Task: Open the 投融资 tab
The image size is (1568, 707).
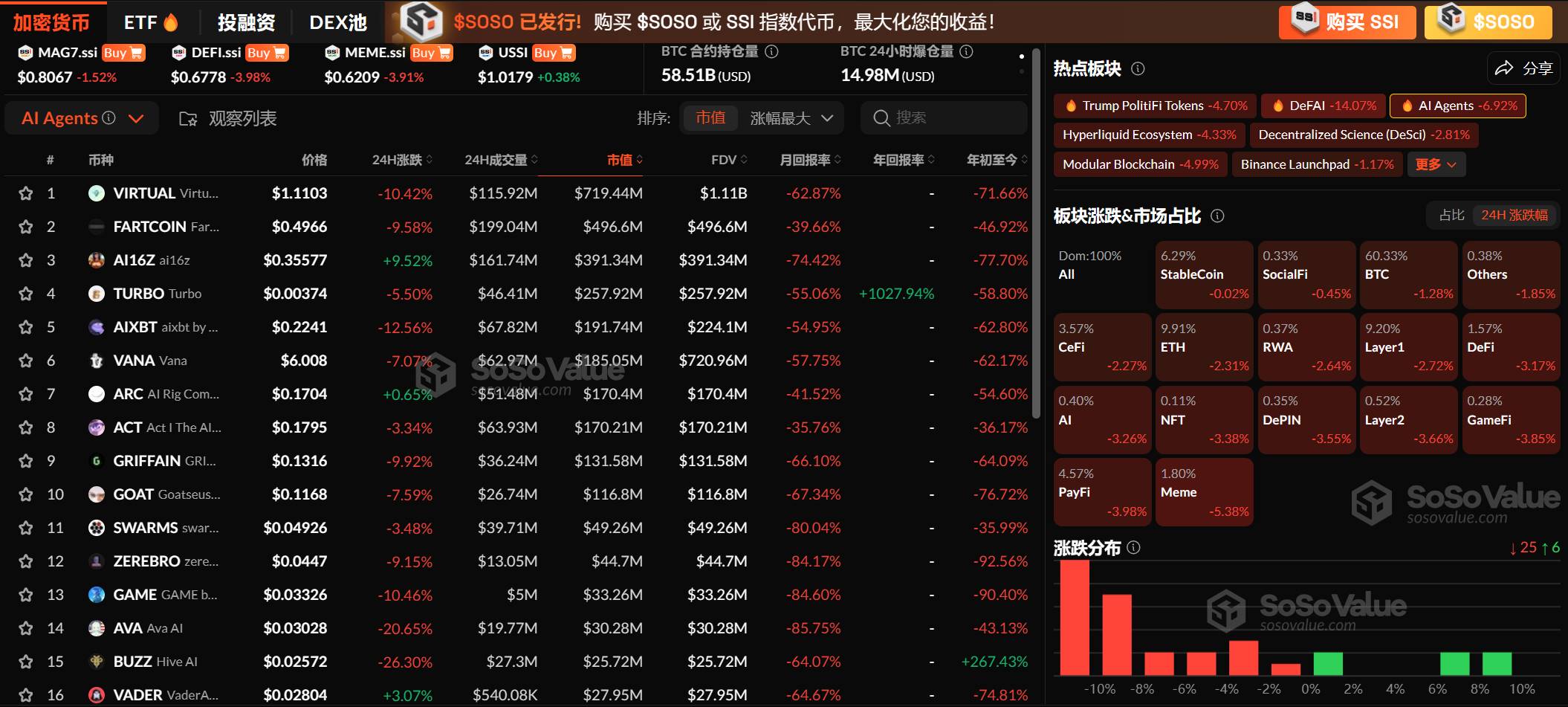Action: click(x=246, y=22)
